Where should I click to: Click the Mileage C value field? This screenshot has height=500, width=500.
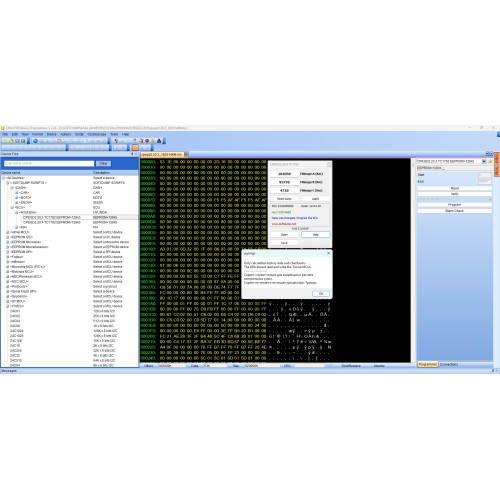[x=284, y=190]
